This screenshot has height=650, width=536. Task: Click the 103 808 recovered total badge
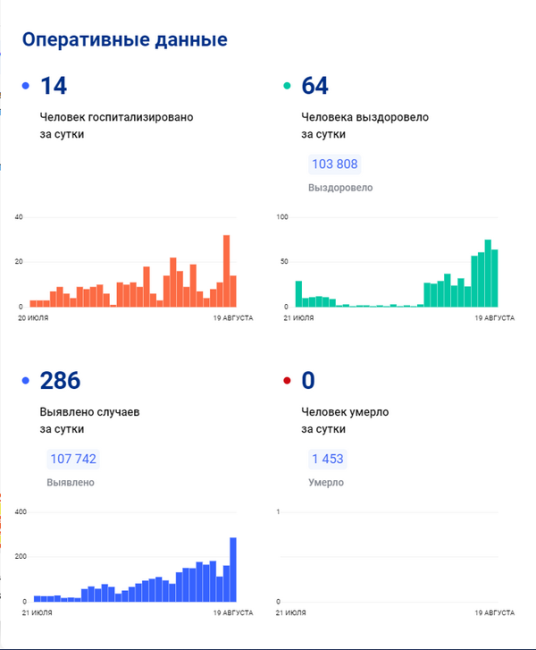pyautogui.click(x=335, y=164)
